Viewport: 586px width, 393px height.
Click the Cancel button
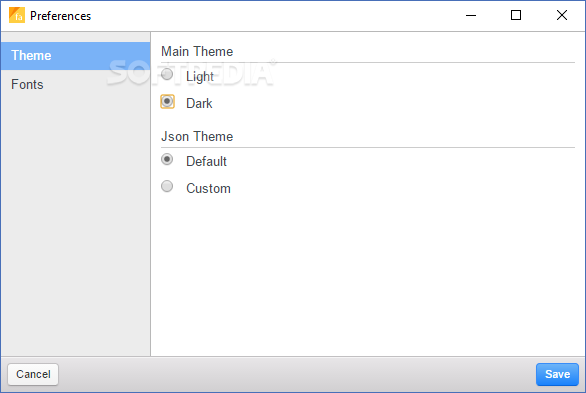tap(33, 374)
